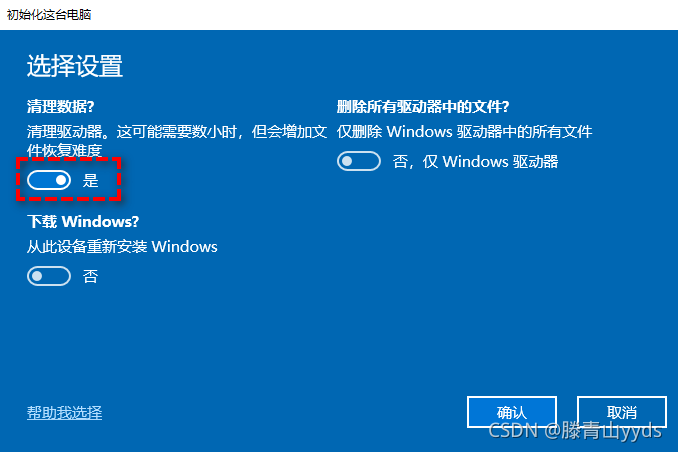Click the 清理驱动器 description text
The image size is (678, 452).
click(x=177, y=141)
